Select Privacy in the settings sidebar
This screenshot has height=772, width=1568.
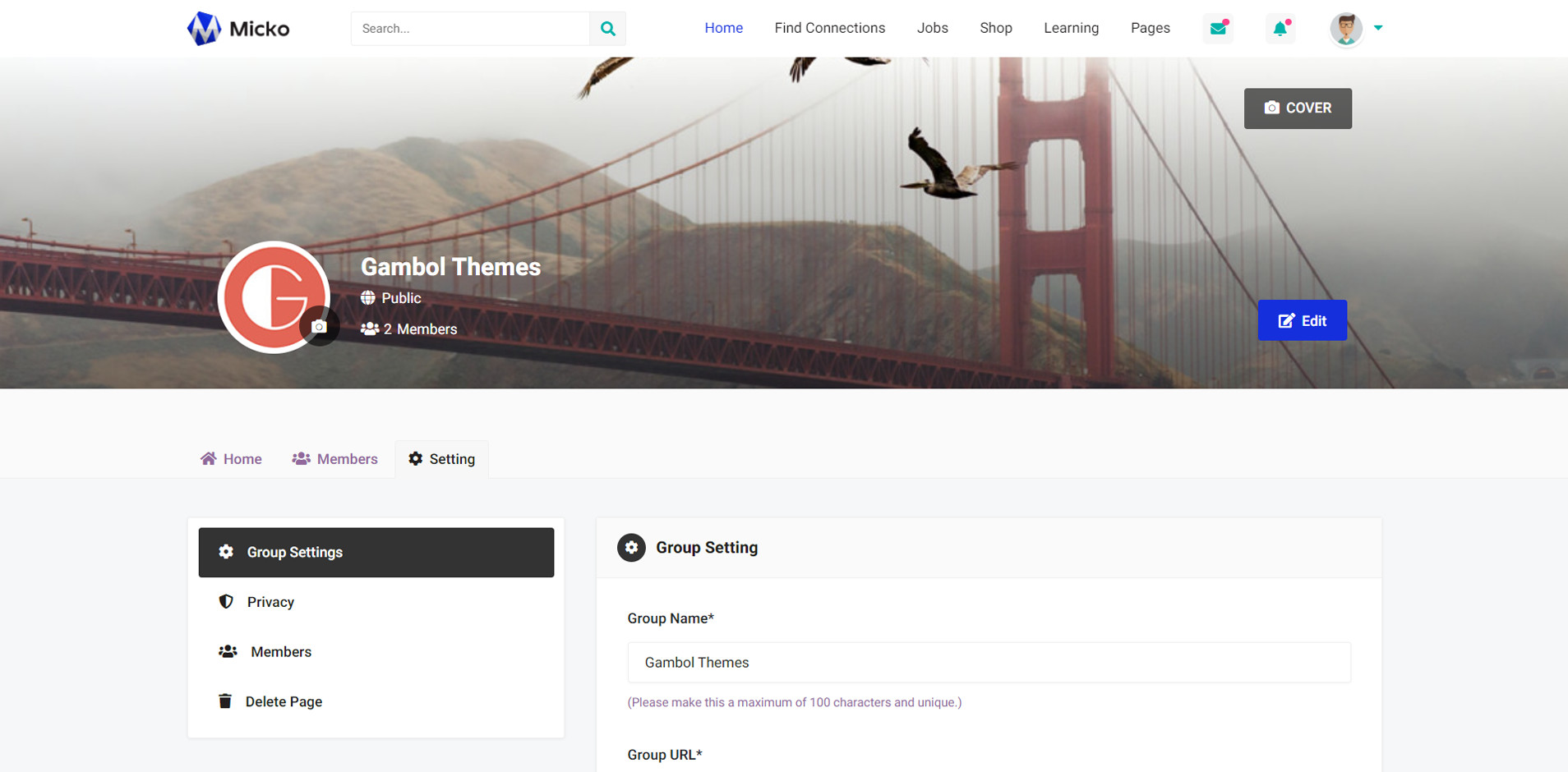click(270, 602)
